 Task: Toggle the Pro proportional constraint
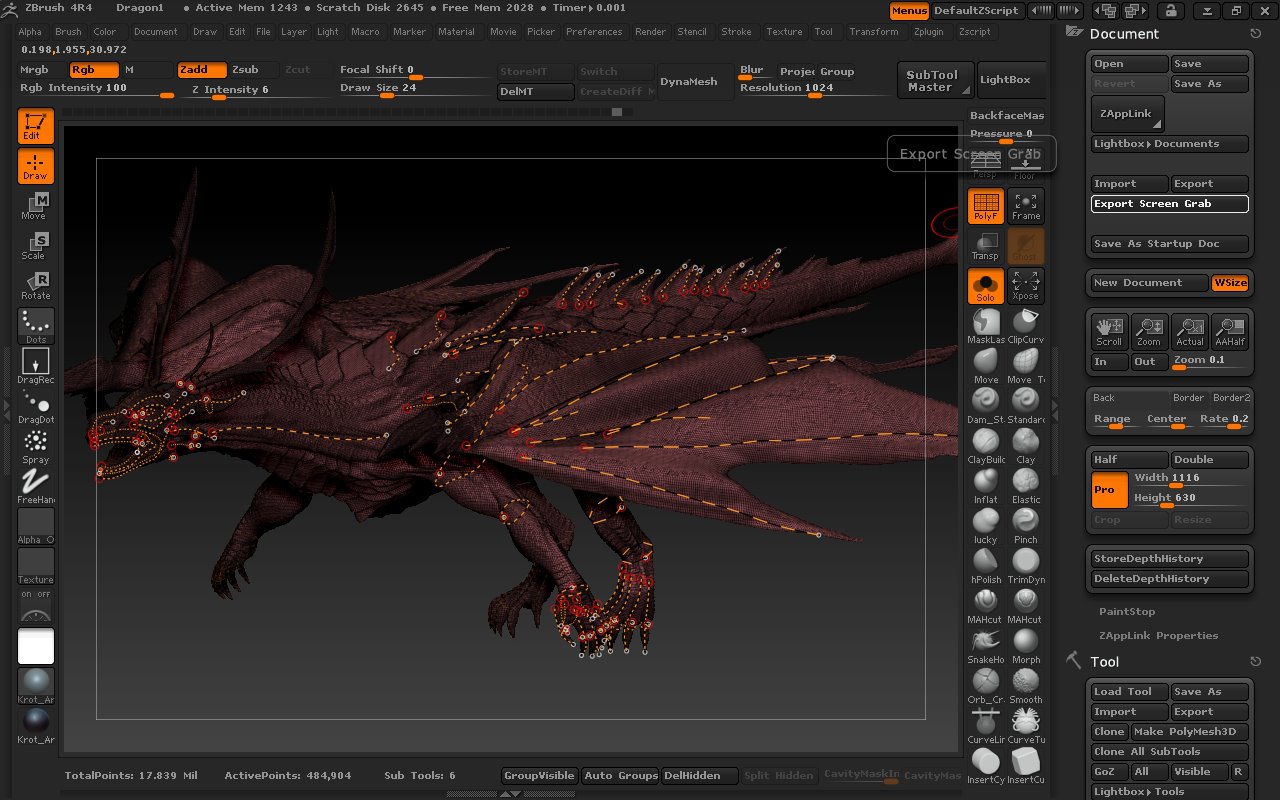click(x=1109, y=490)
